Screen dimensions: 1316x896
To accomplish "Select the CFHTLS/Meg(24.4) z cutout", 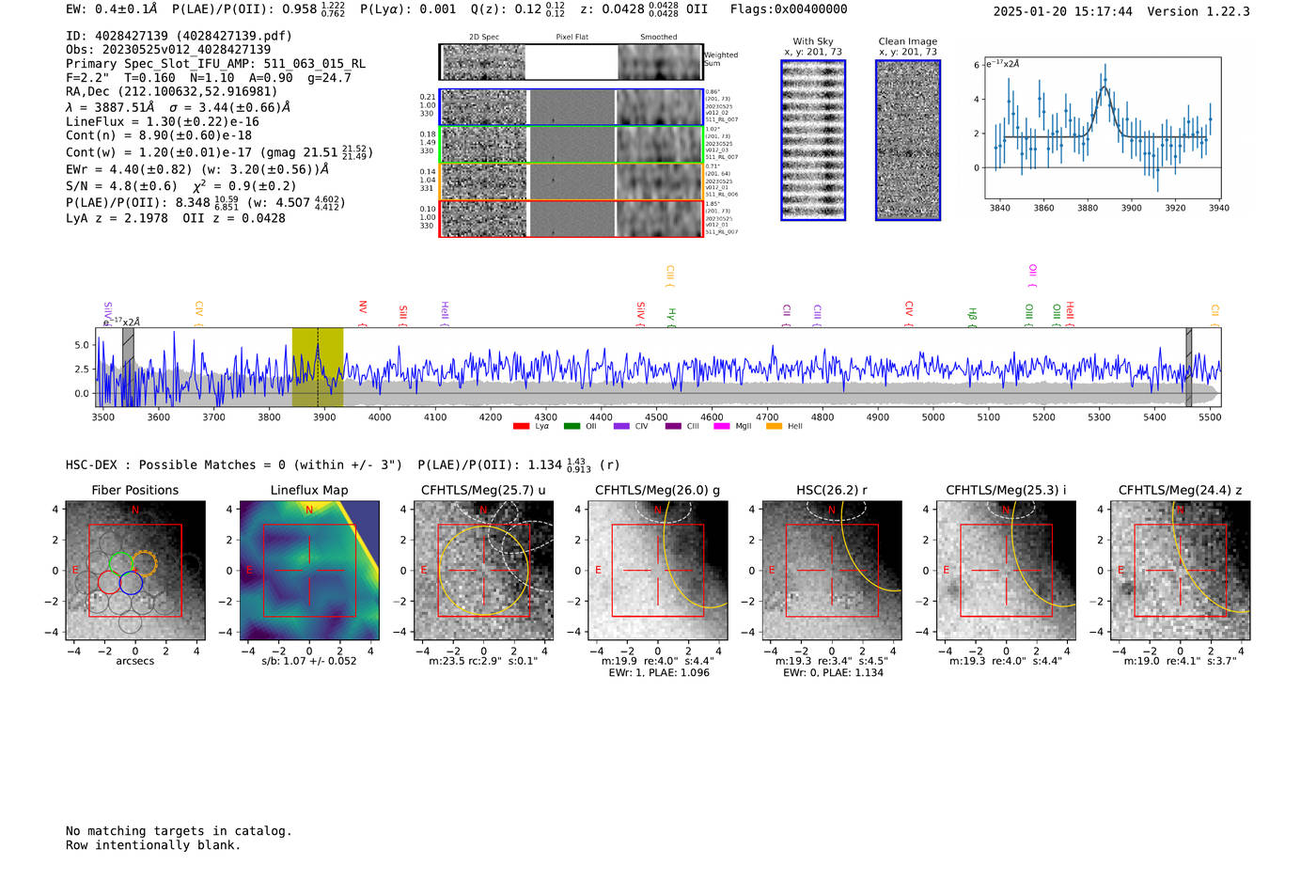I will (x=1180, y=570).
